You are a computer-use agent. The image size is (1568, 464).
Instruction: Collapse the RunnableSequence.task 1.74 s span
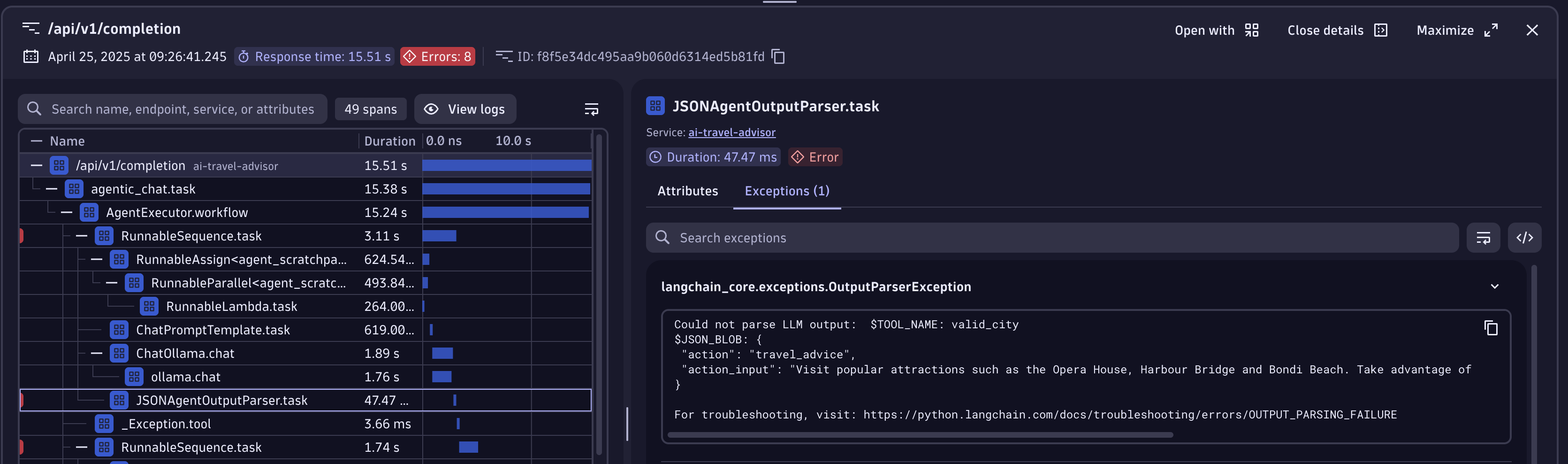tap(82, 448)
